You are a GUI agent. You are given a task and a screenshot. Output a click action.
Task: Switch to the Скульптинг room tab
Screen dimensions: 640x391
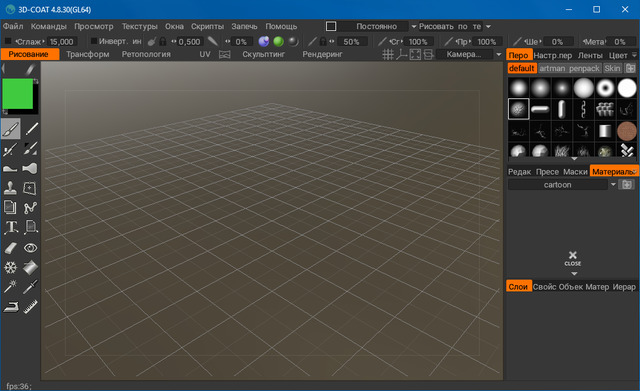pyautogui.click(x=263, y=54)
